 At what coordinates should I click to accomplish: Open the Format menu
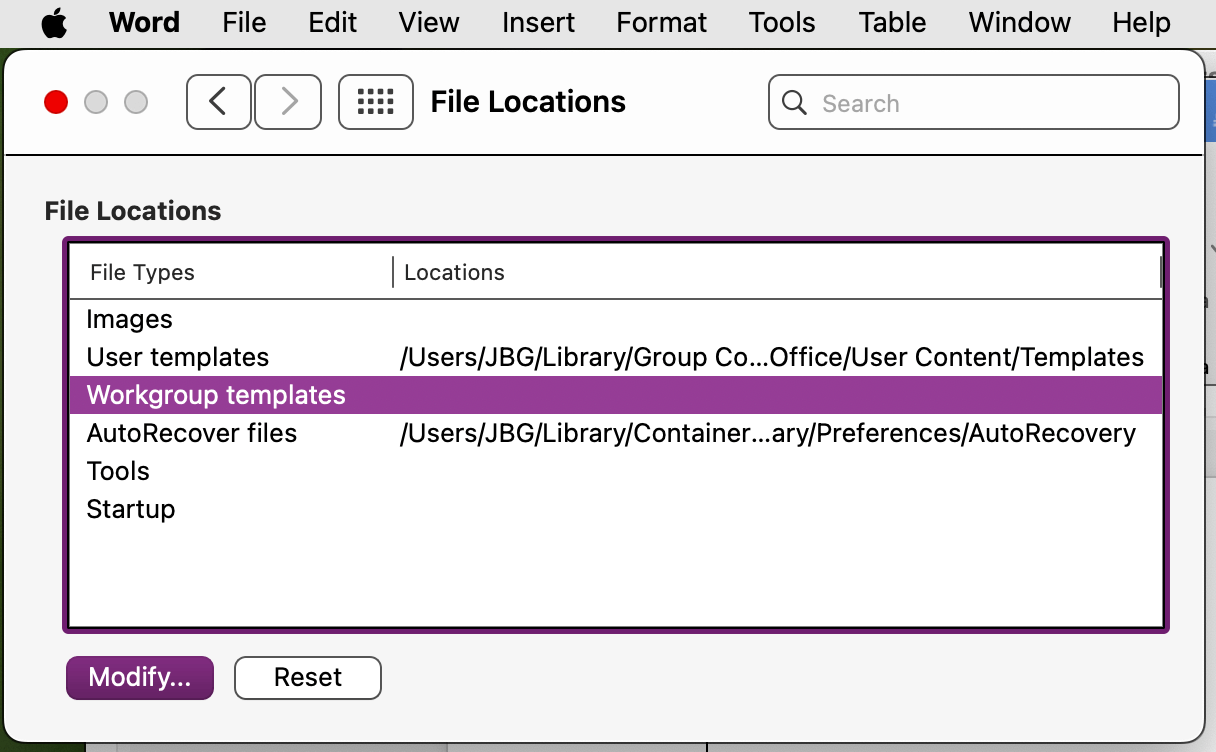(662, 23)
